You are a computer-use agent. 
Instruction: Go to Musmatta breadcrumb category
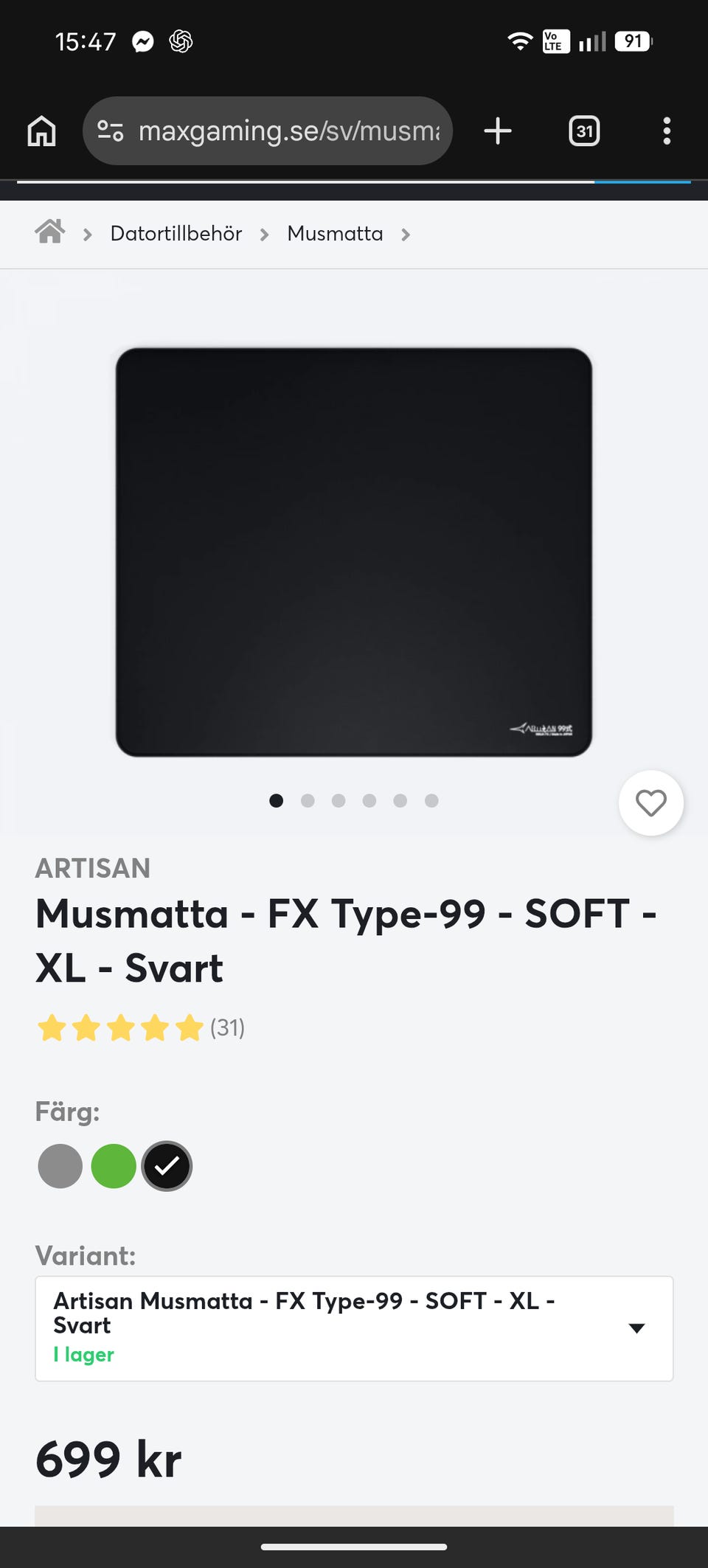335,234
